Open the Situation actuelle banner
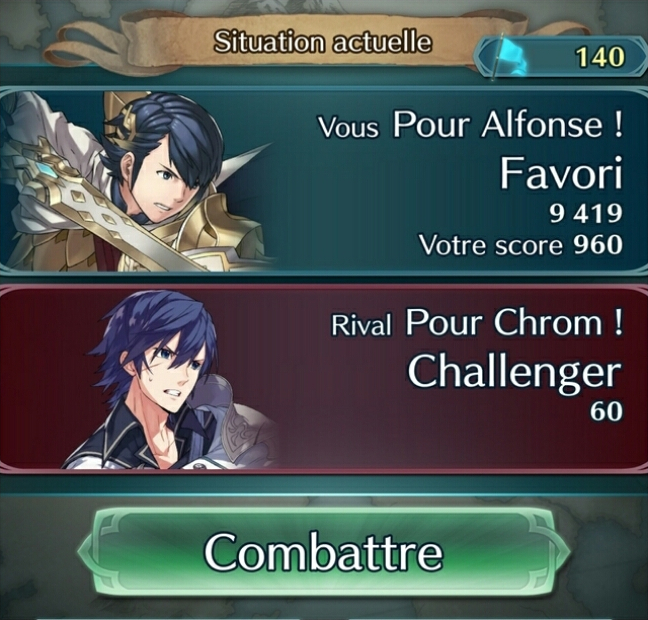Viewport: 648px width, 620px height. 264,42
